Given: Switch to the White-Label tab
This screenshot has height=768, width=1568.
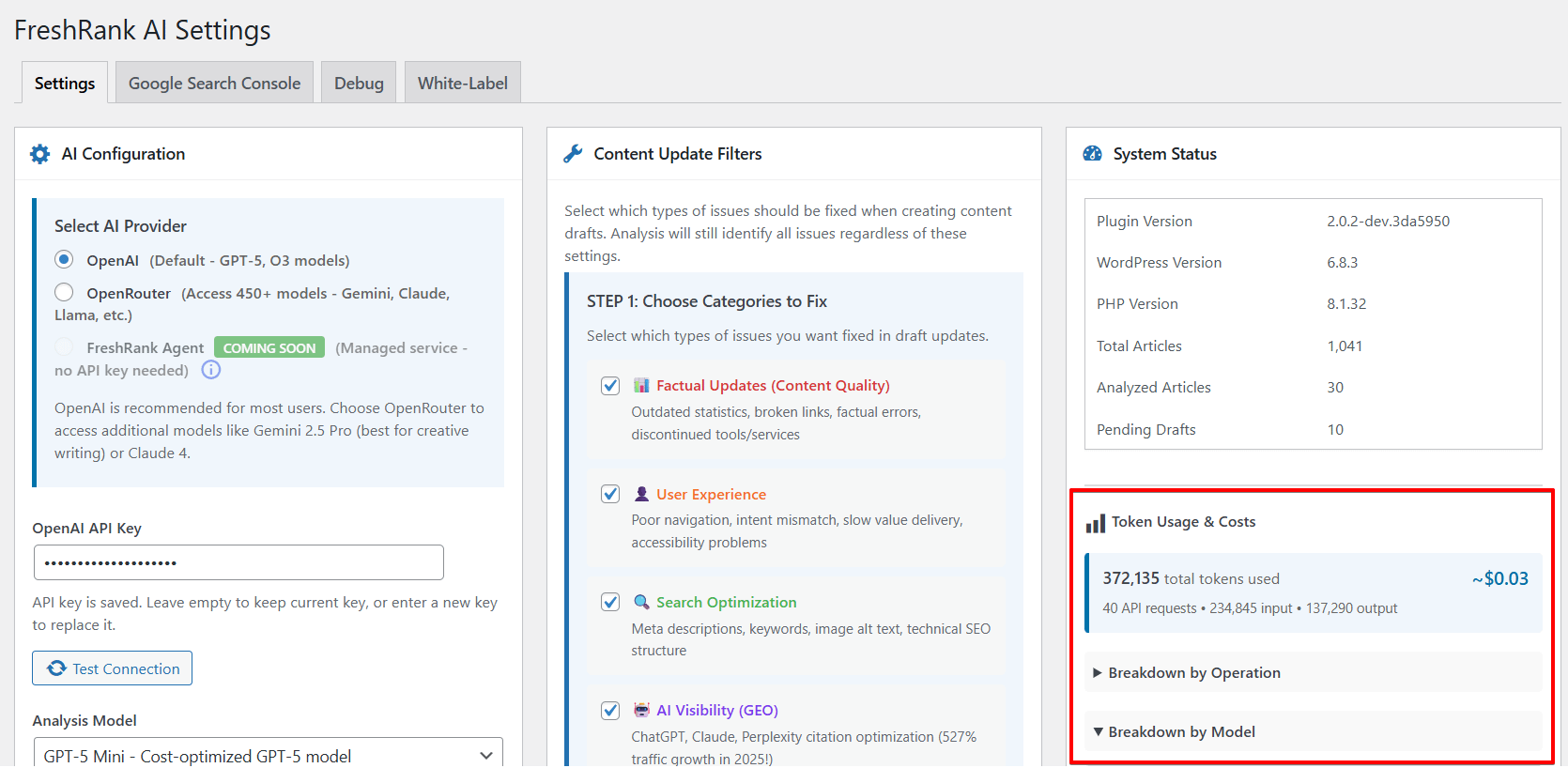Looking at the screenshot, I should tap(463, 83).
